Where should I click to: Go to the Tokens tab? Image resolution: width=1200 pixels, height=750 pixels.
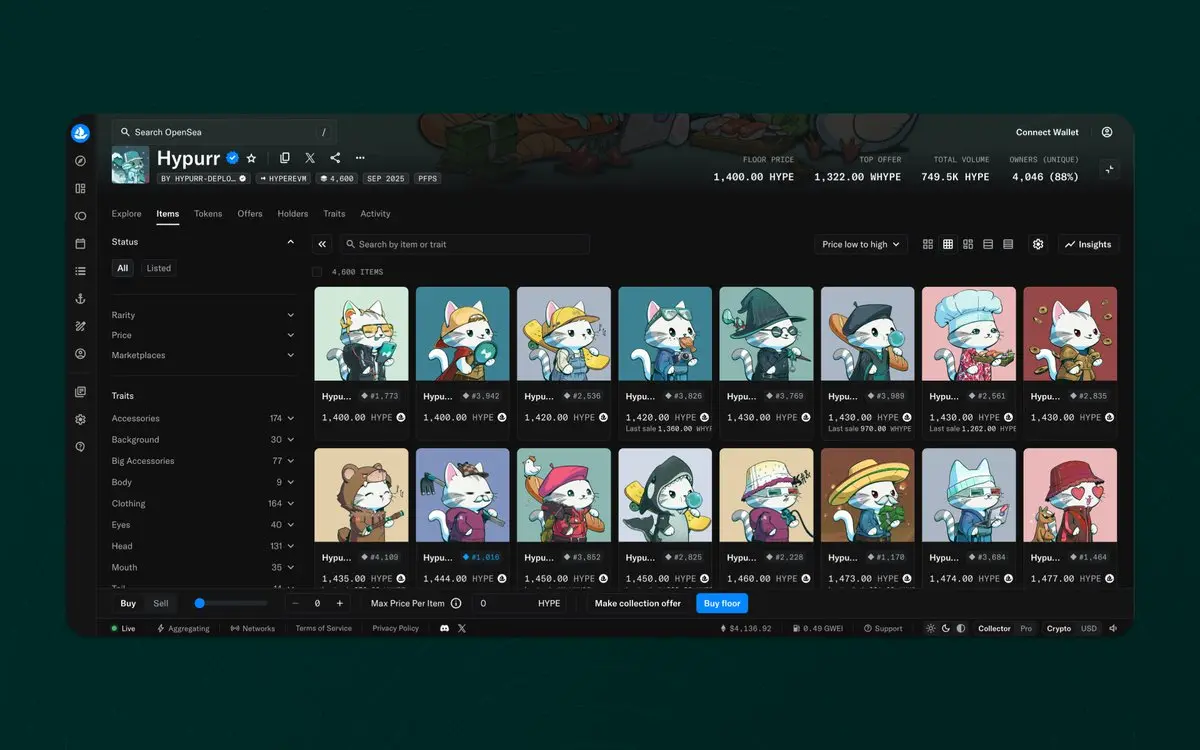pyautogui.click(x=208, y=214)
